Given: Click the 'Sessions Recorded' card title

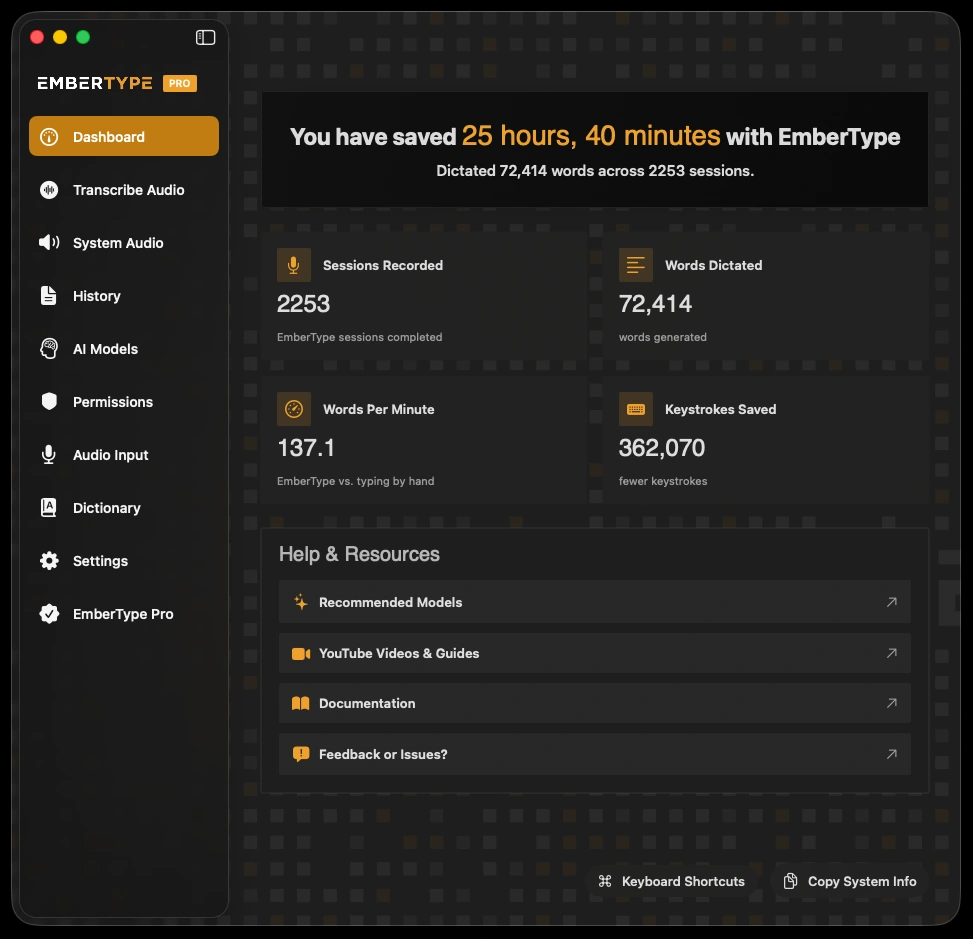Looking at the screenshot, I should [x=383, y=265].
